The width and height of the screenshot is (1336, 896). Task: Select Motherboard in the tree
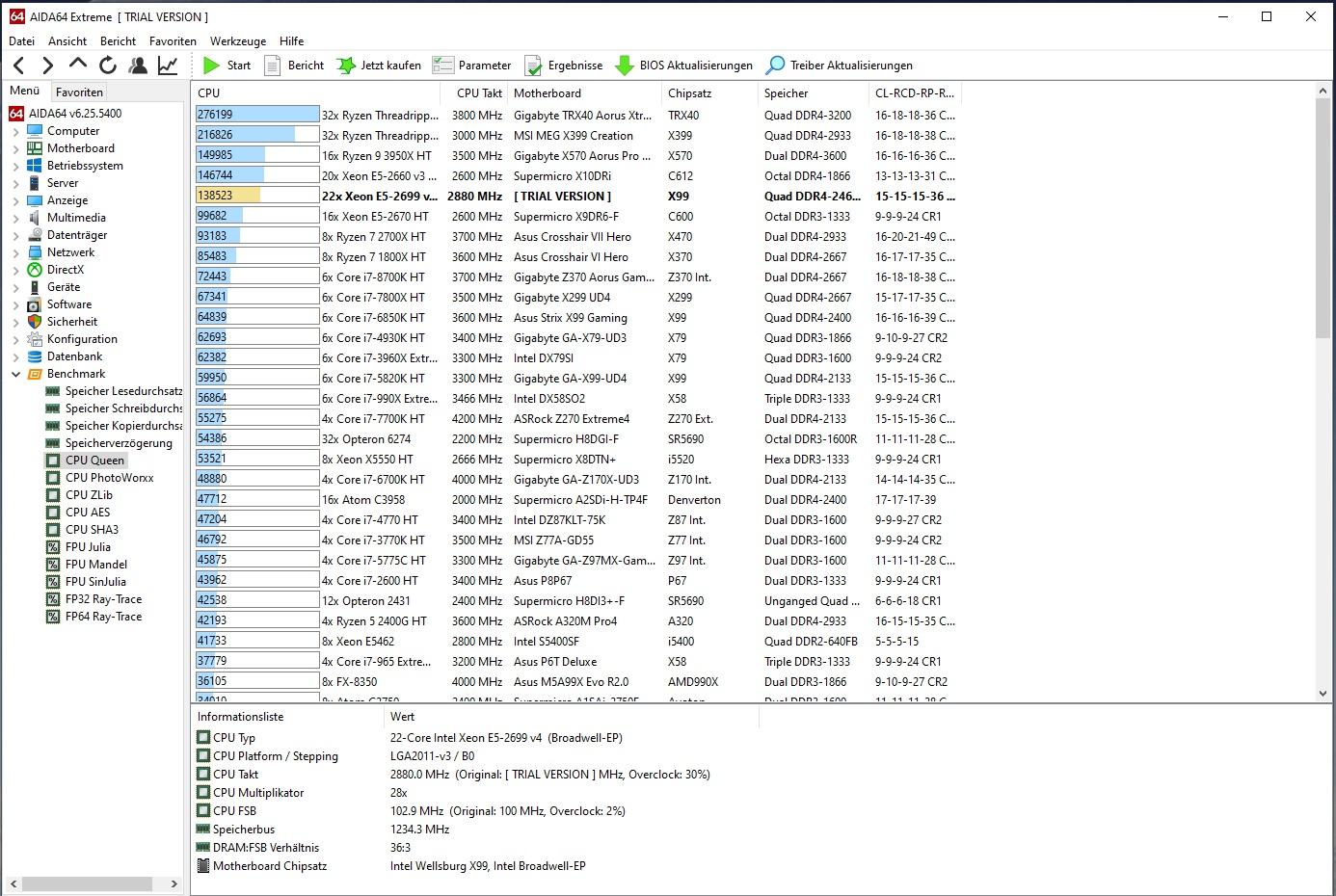pyautogui.click(x=81, y=148)
